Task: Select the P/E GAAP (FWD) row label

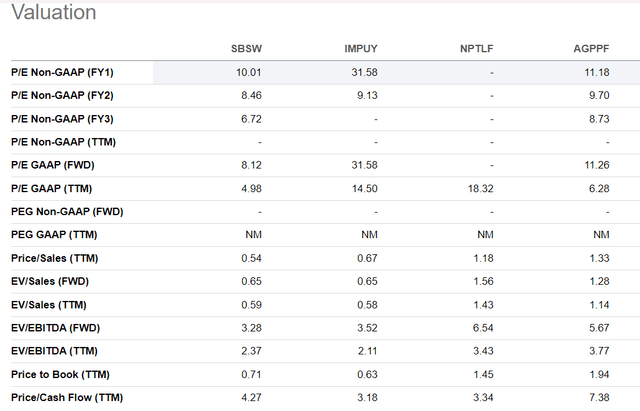Action: click(53, 165)
